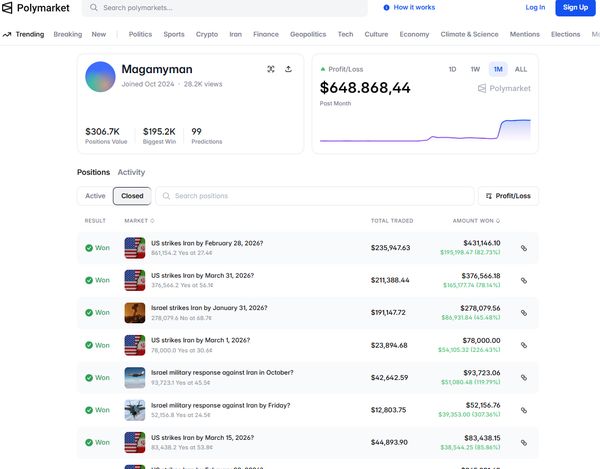The width and height of the screenshot is (600, 469).
Task: Open Israel military response in October market
Action: pyautogui.click(x=222, y=373)
